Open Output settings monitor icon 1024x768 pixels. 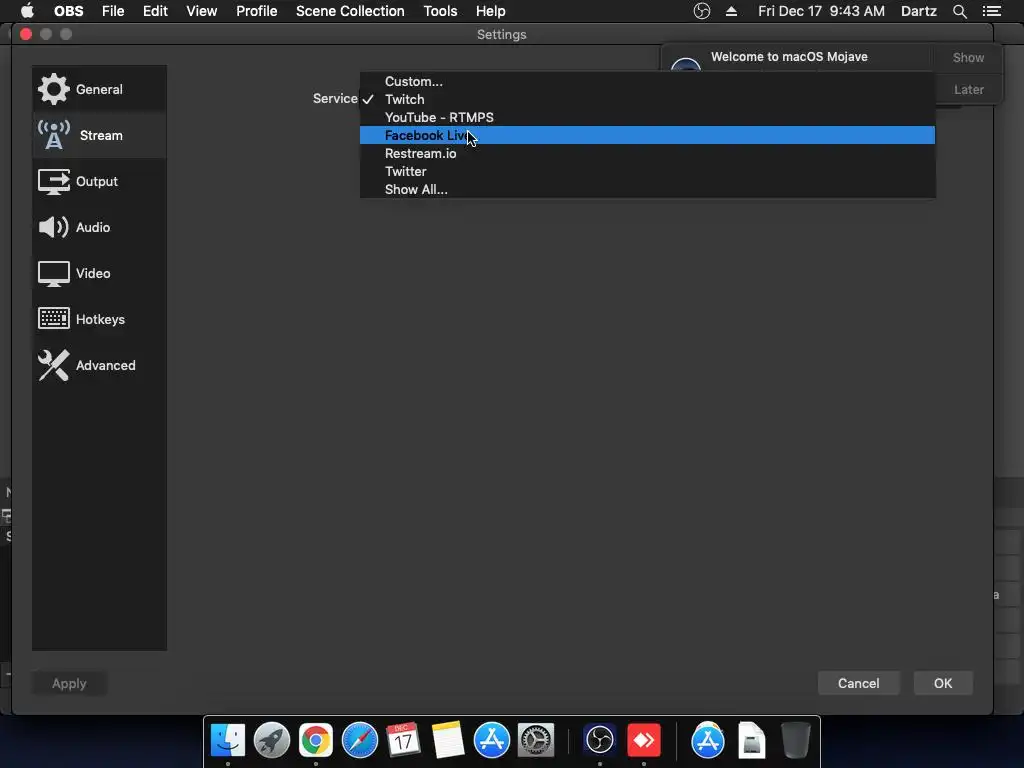pos(54,182)
